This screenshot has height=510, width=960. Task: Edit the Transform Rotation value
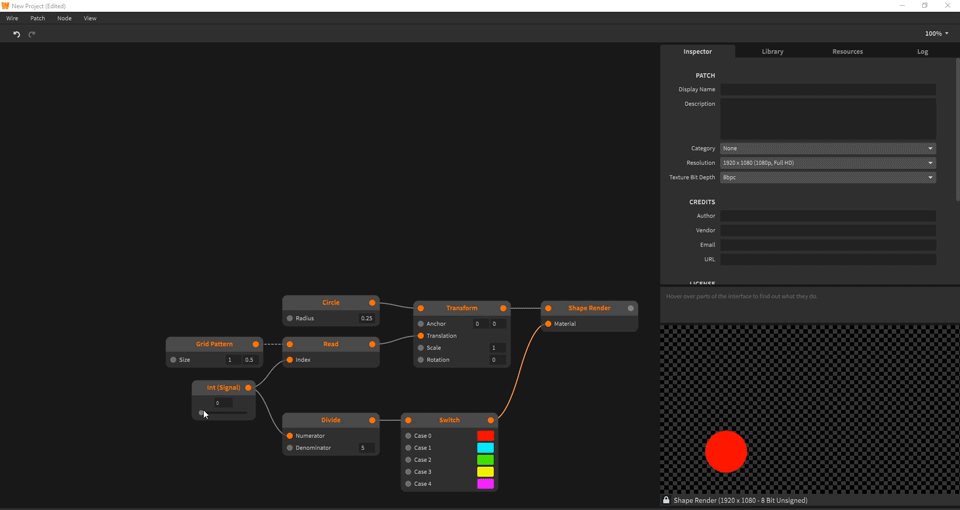(497, 360)
